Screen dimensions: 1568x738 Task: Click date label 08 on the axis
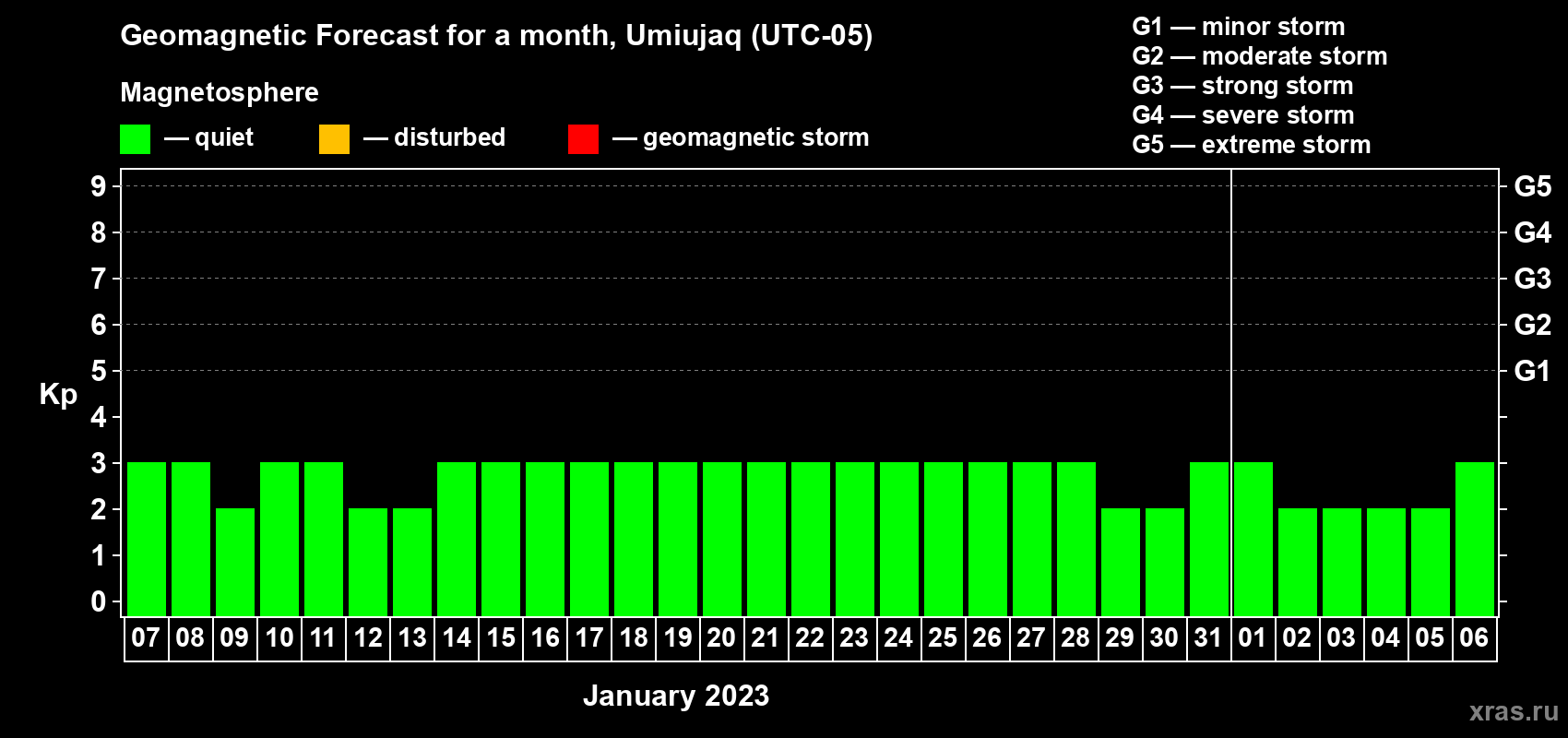(x=190, y=638)
